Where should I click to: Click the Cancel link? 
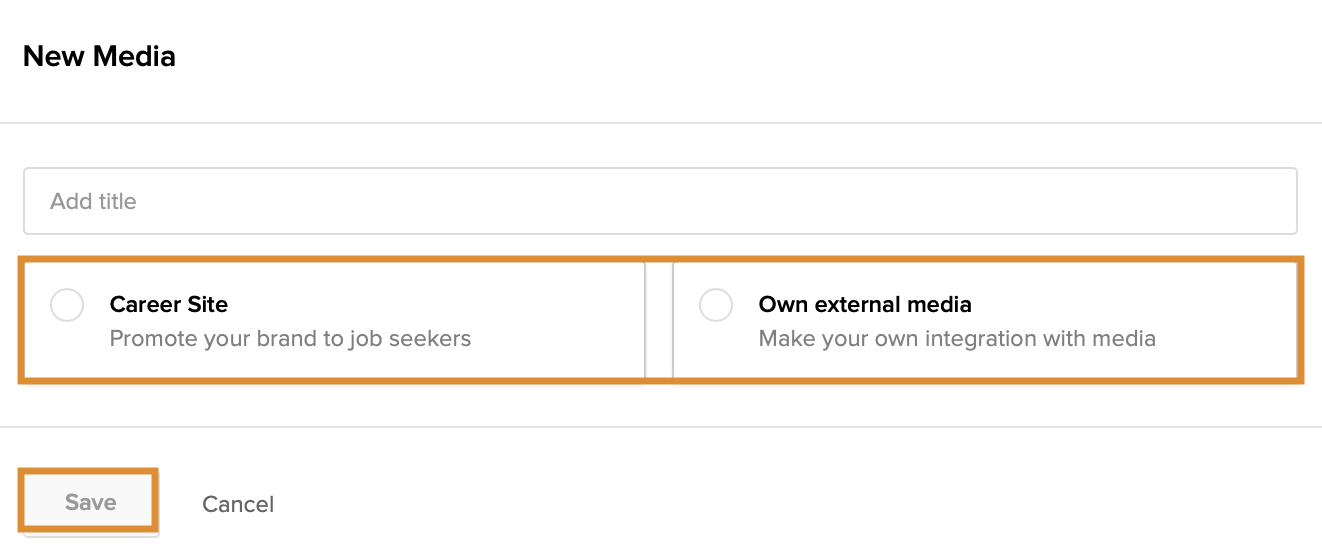click(x=238, y=504)
